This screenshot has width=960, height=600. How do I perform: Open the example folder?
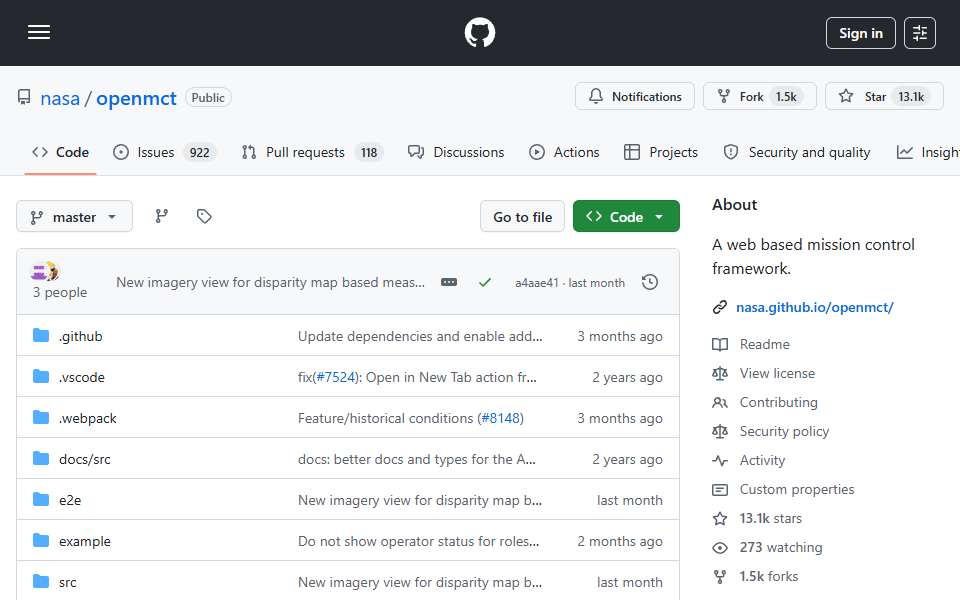click(84, 541)
